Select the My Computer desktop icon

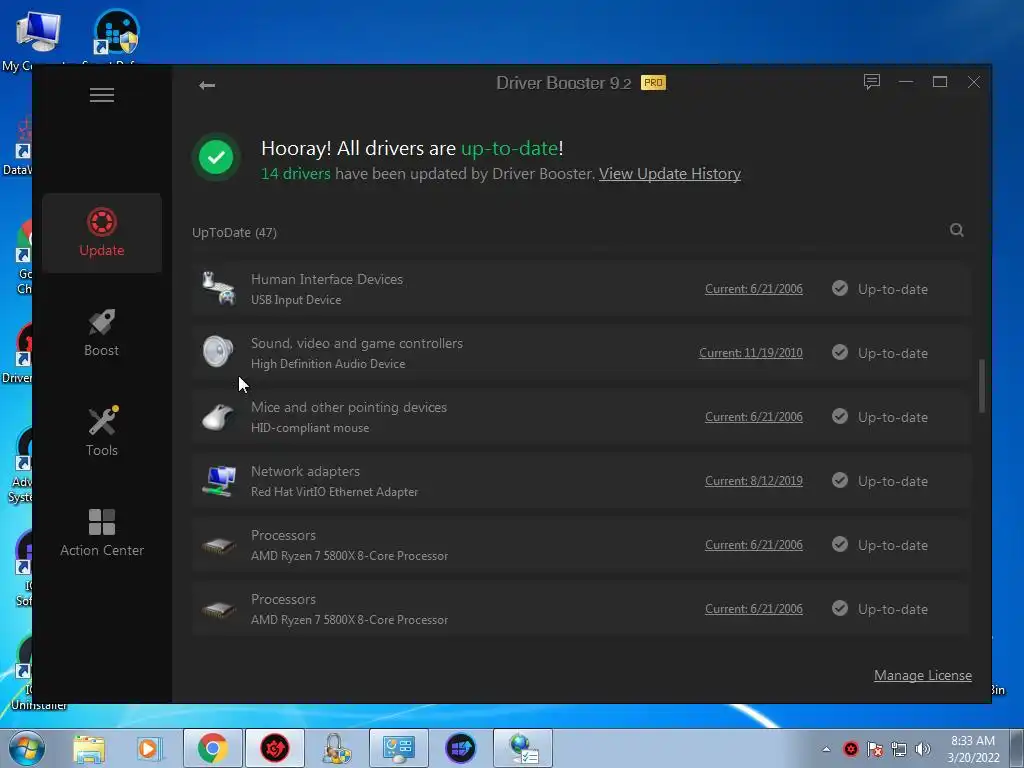point(38,39)
